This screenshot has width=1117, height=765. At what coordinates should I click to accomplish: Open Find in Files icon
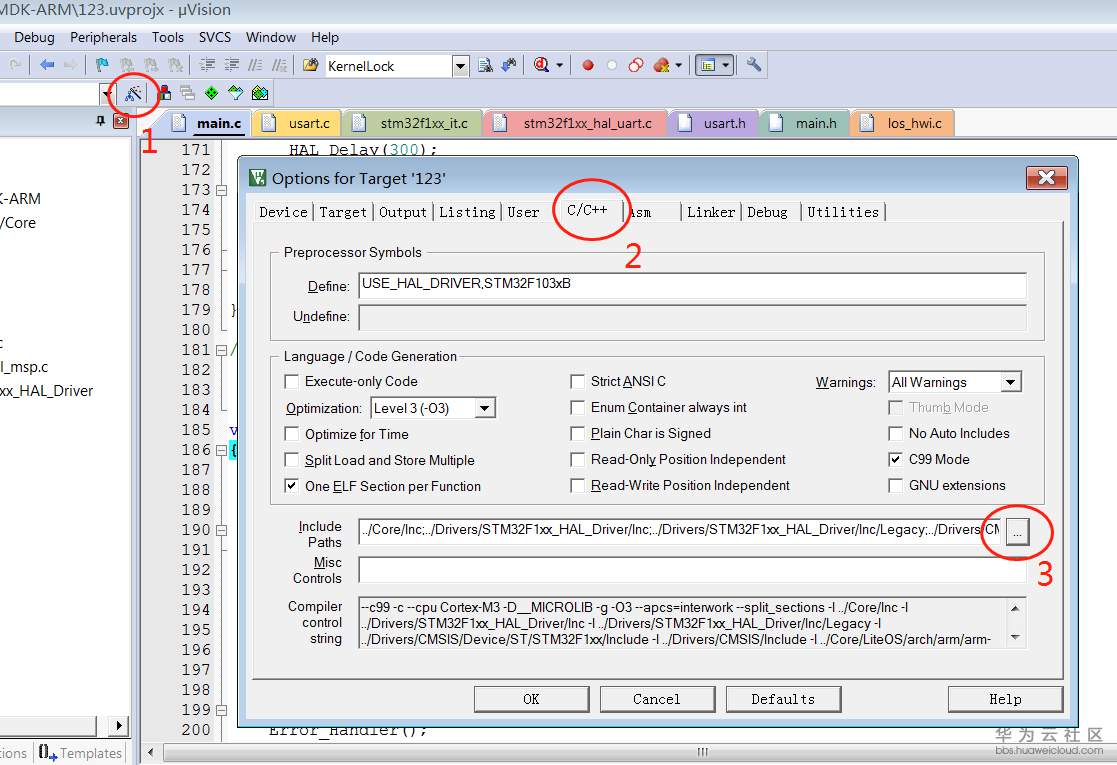(311, 66)
